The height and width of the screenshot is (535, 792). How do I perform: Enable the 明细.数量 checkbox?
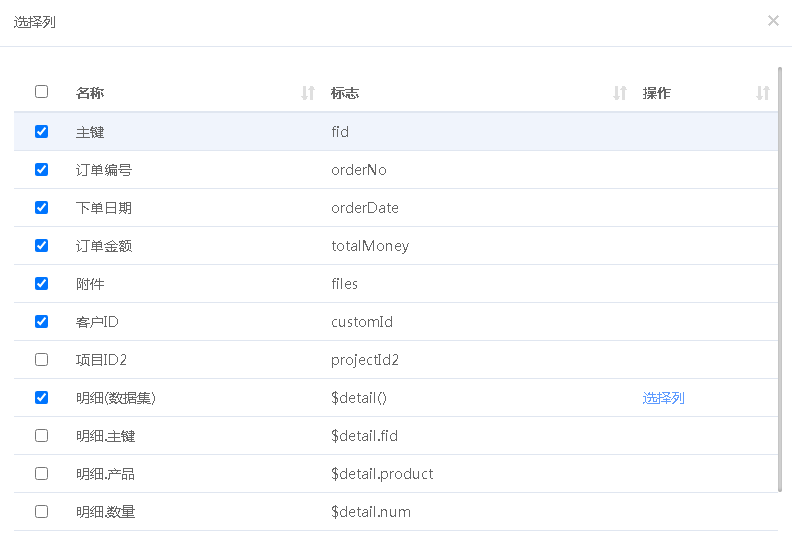[x=41, y=511]
